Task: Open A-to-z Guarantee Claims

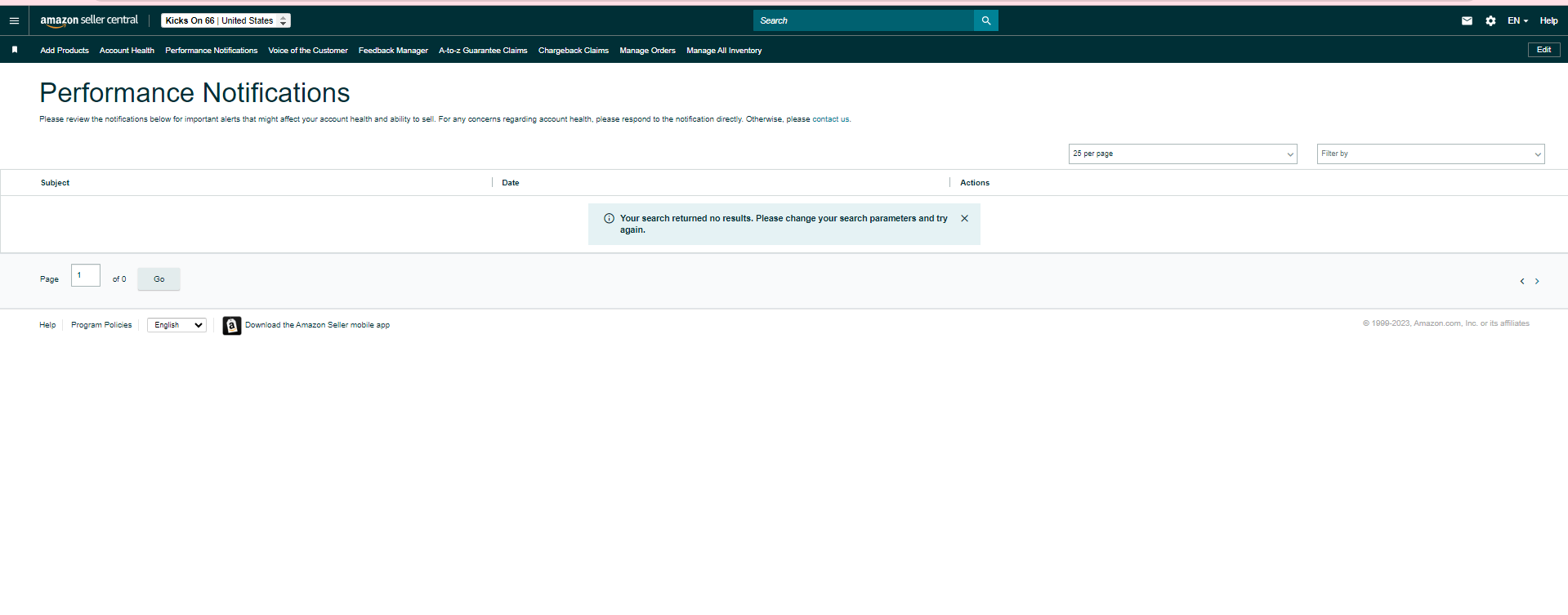Action: (483, 51)
